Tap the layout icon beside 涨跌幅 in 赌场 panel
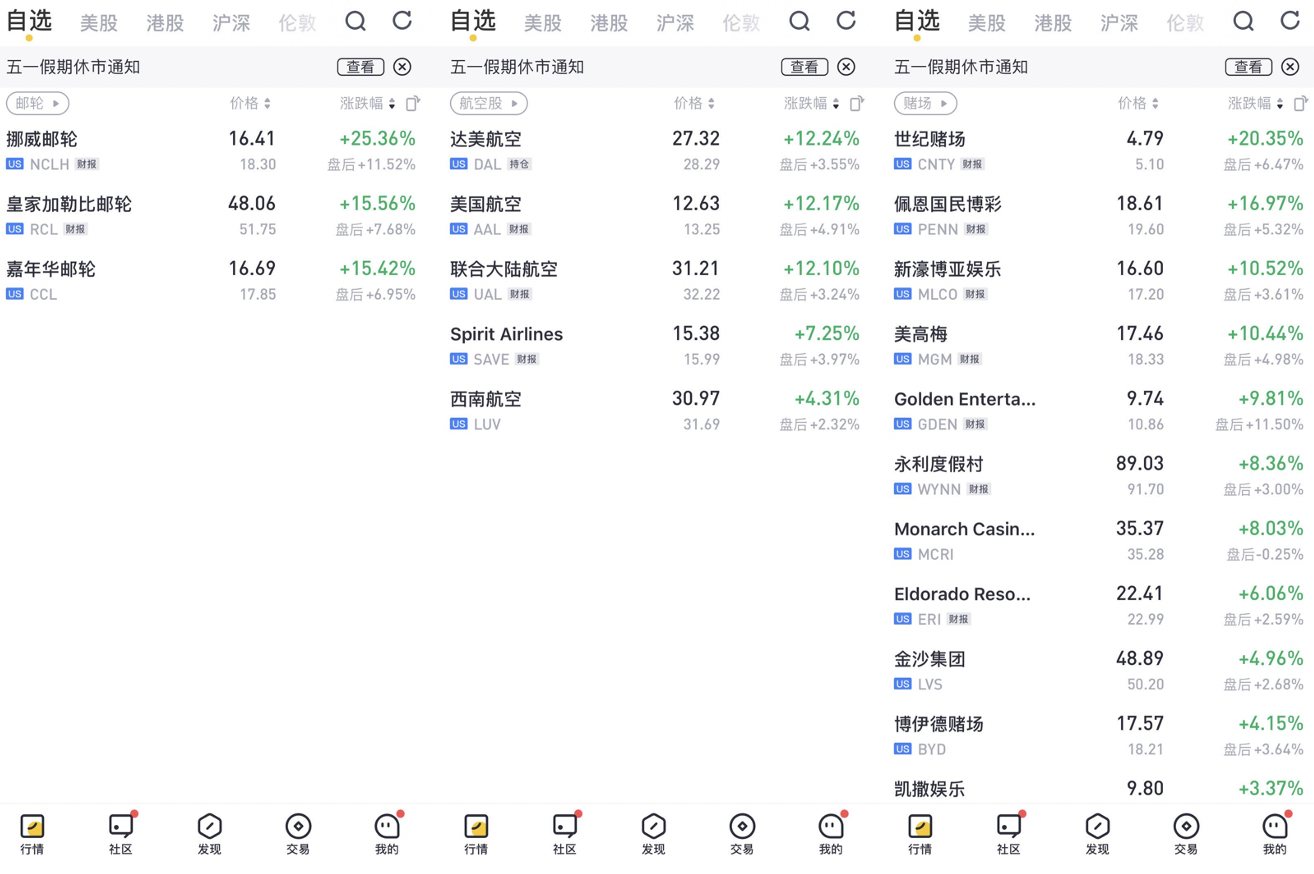Image resolution: width=1314 pixels, height=874 pixels. tap(1300, 103)
